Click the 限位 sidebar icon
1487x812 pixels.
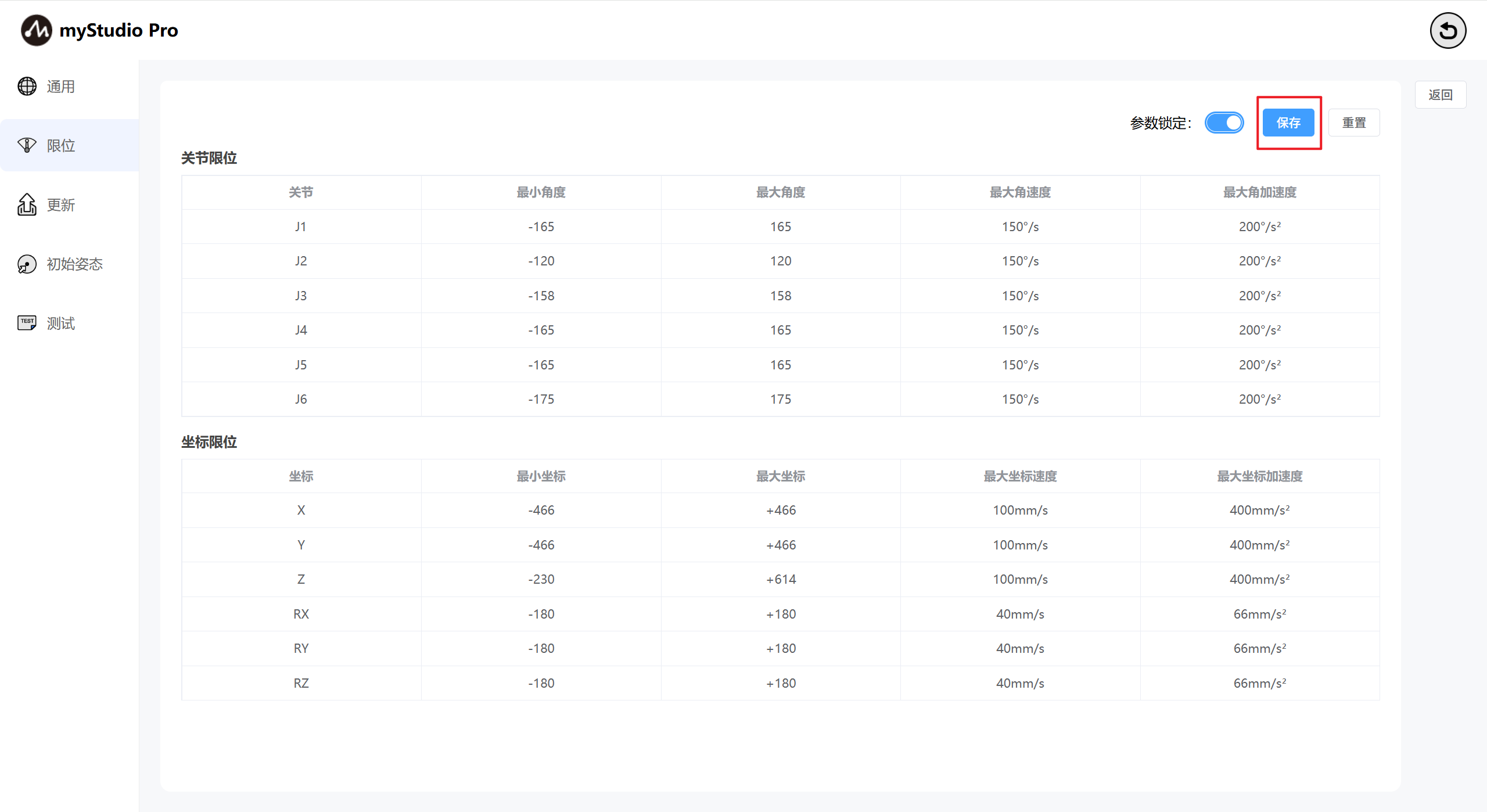[x=27, y=145]
